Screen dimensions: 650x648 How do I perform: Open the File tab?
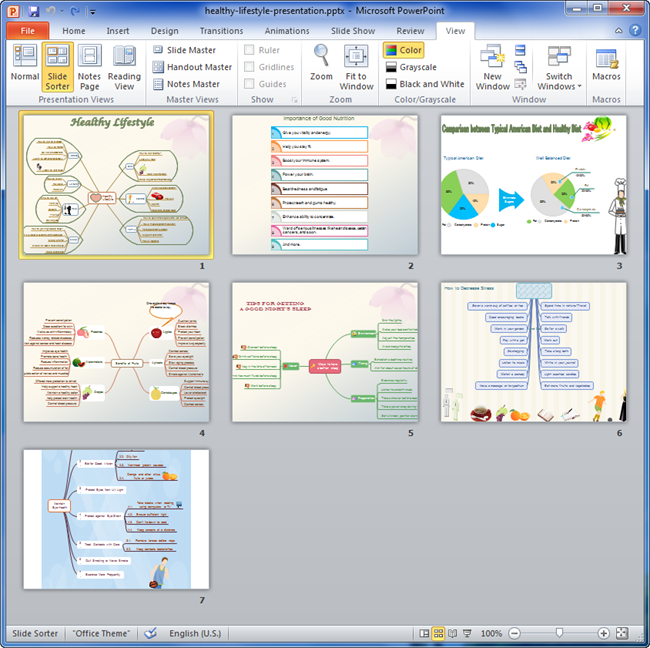click(x=28, y=31)
